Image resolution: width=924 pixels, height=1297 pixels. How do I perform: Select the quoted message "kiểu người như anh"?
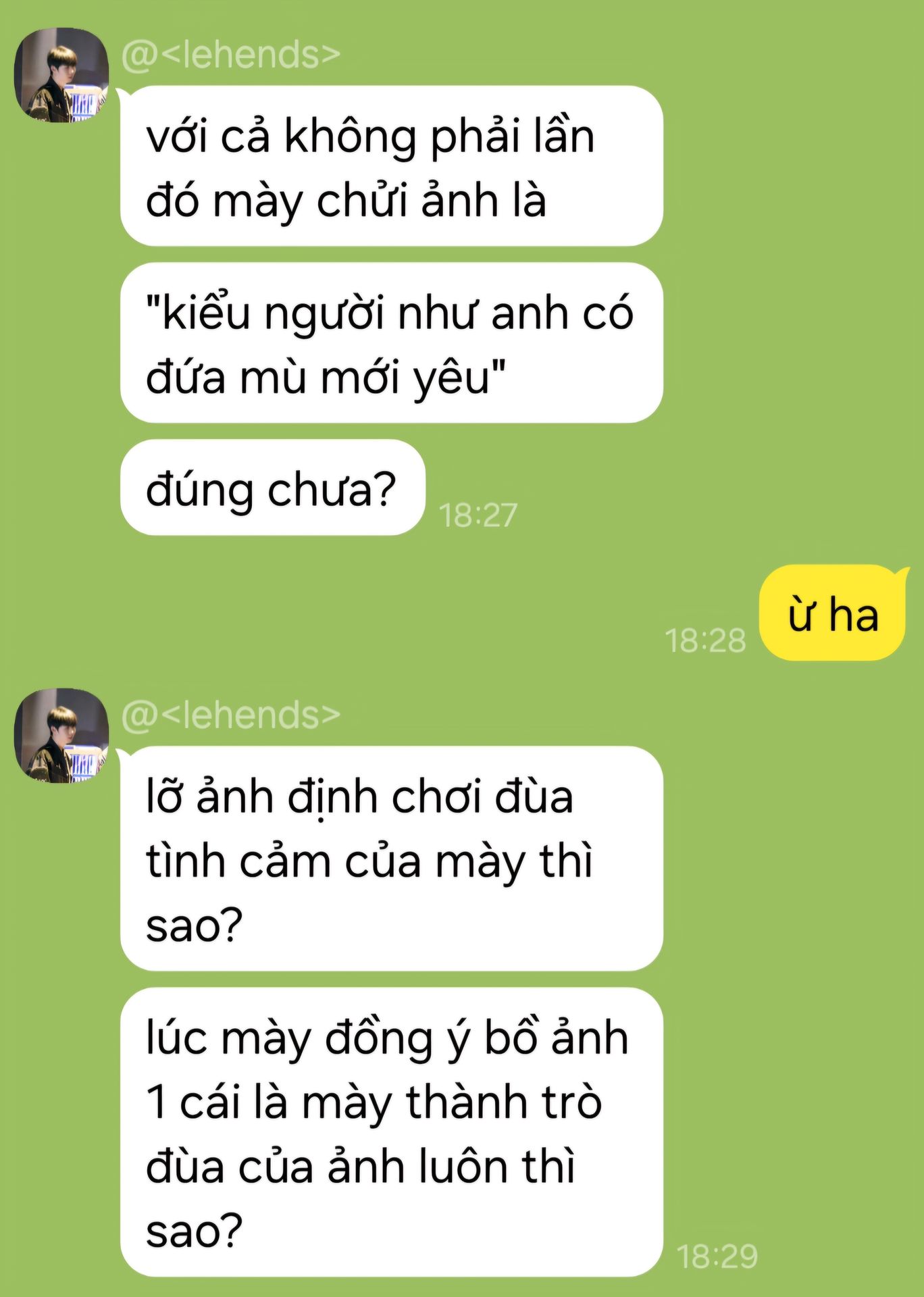[x=392, y=343]
